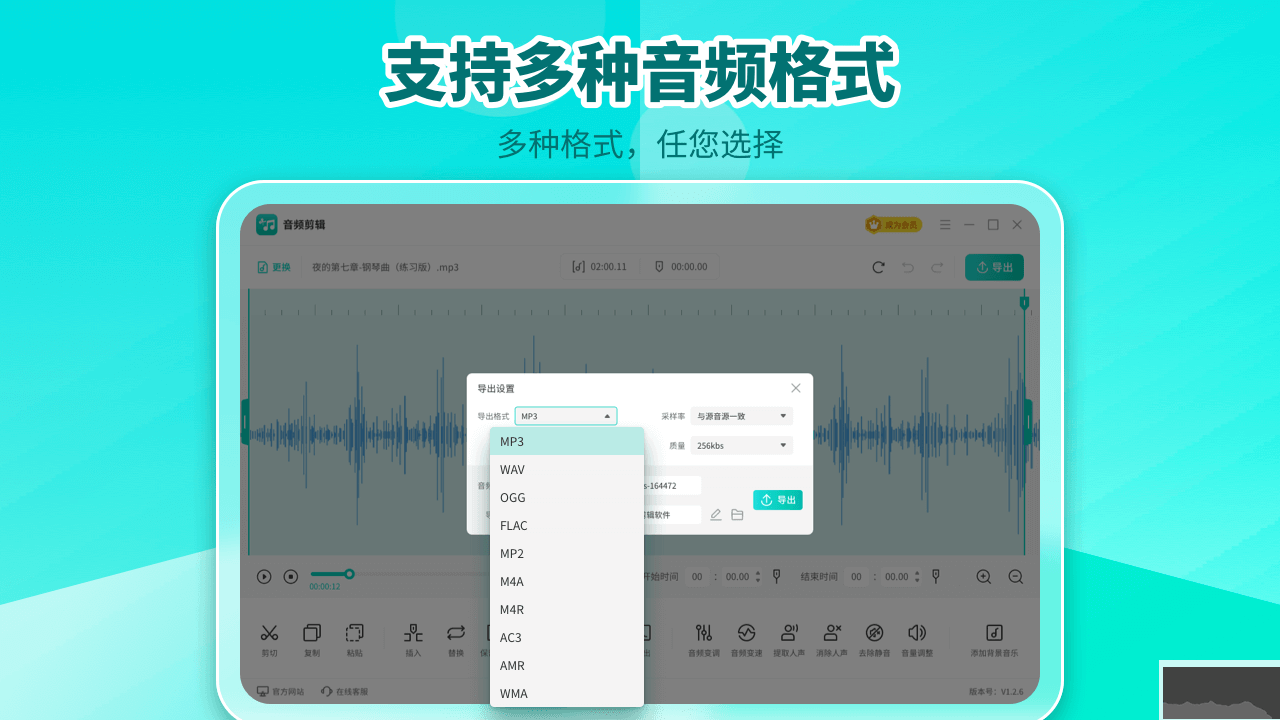The image size is (1280, 720).
Task: Click the top-right 导出 export button
Action: click(994, 267)
